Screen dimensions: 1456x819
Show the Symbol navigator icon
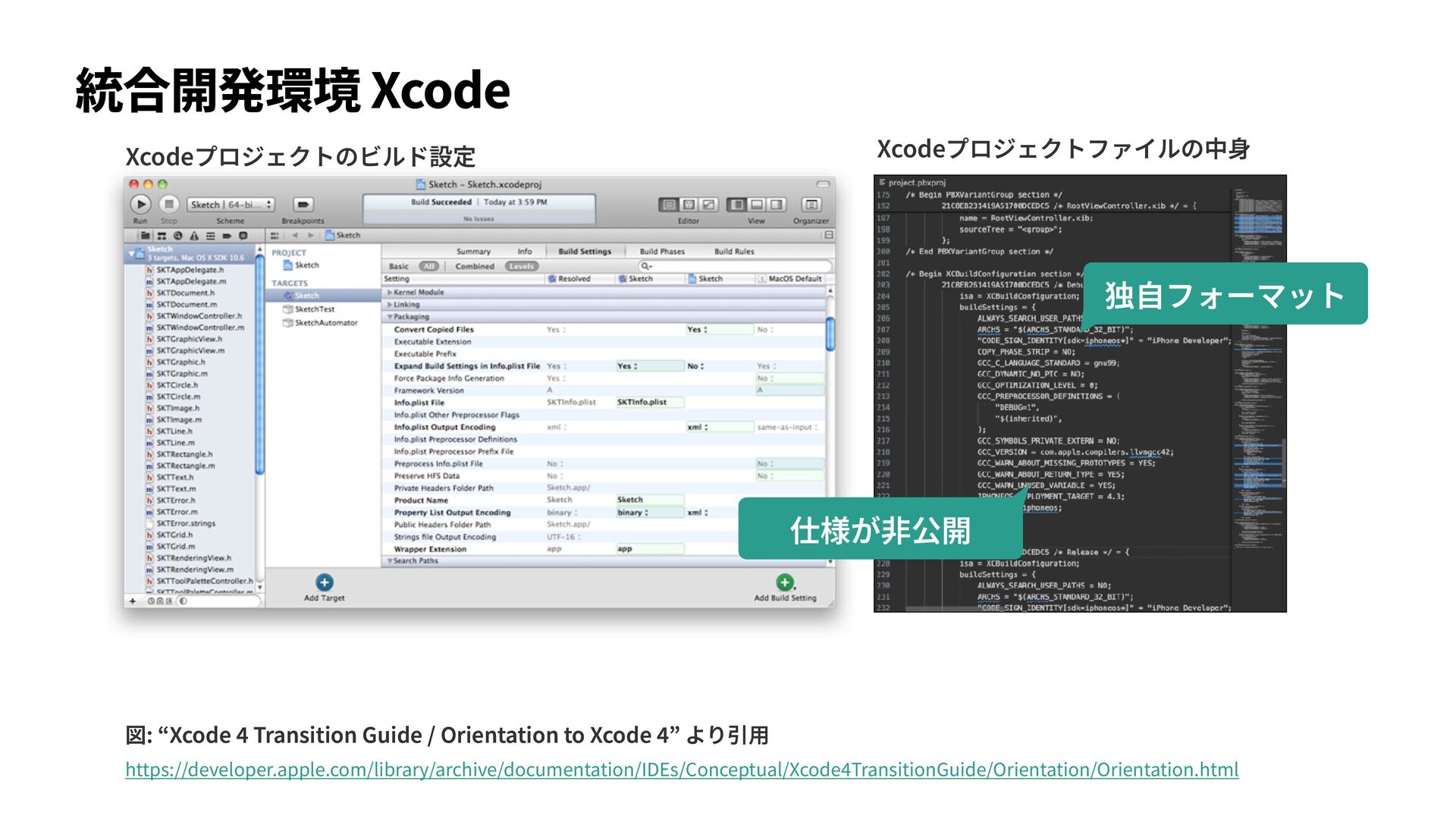(162, 236)
